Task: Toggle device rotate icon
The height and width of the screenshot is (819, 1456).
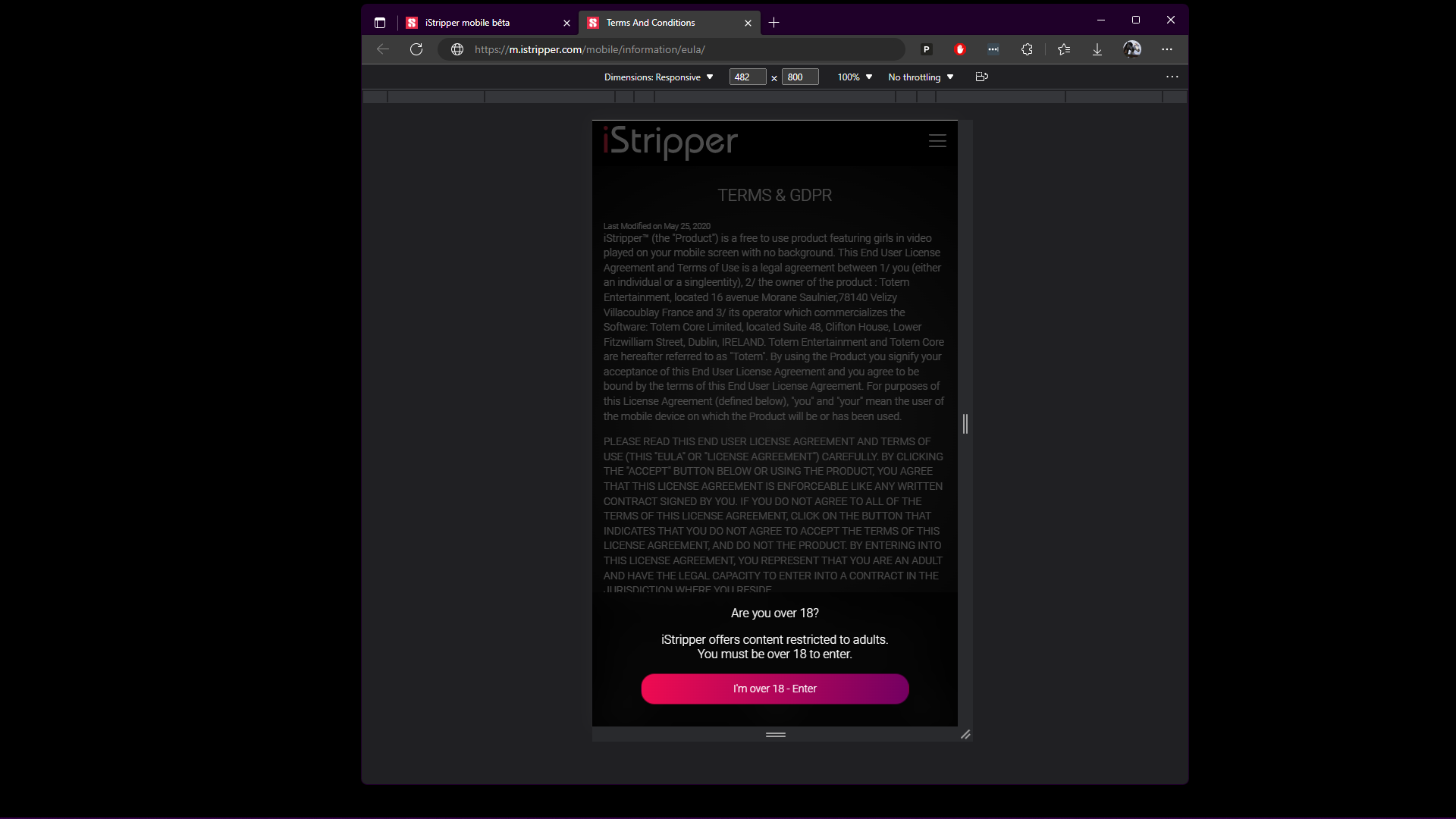Action: click(981, 77)
